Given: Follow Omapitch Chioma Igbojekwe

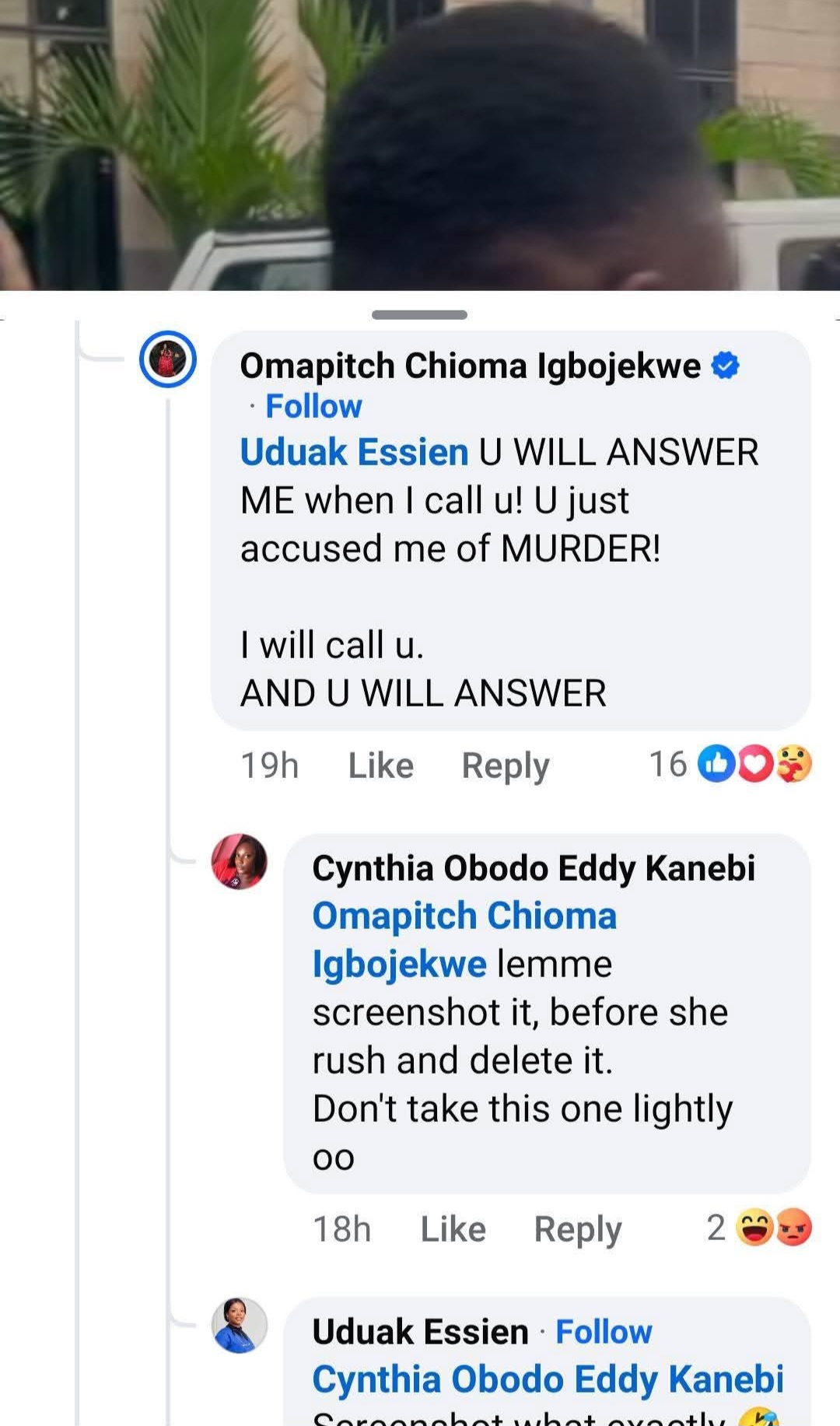Looking at the screenshot, I should point(313,405).
